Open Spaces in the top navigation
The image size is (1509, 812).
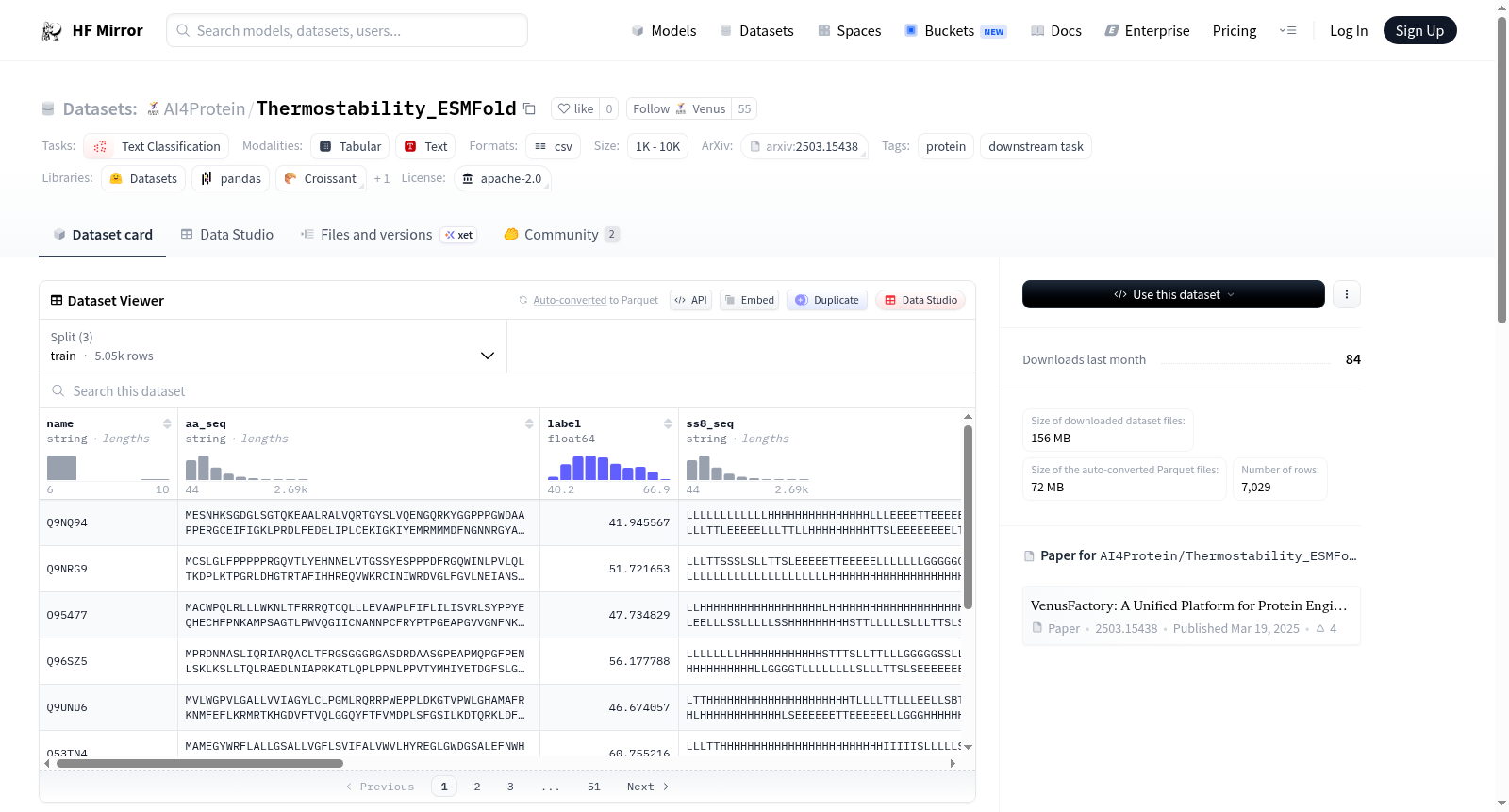coord(850,31)
